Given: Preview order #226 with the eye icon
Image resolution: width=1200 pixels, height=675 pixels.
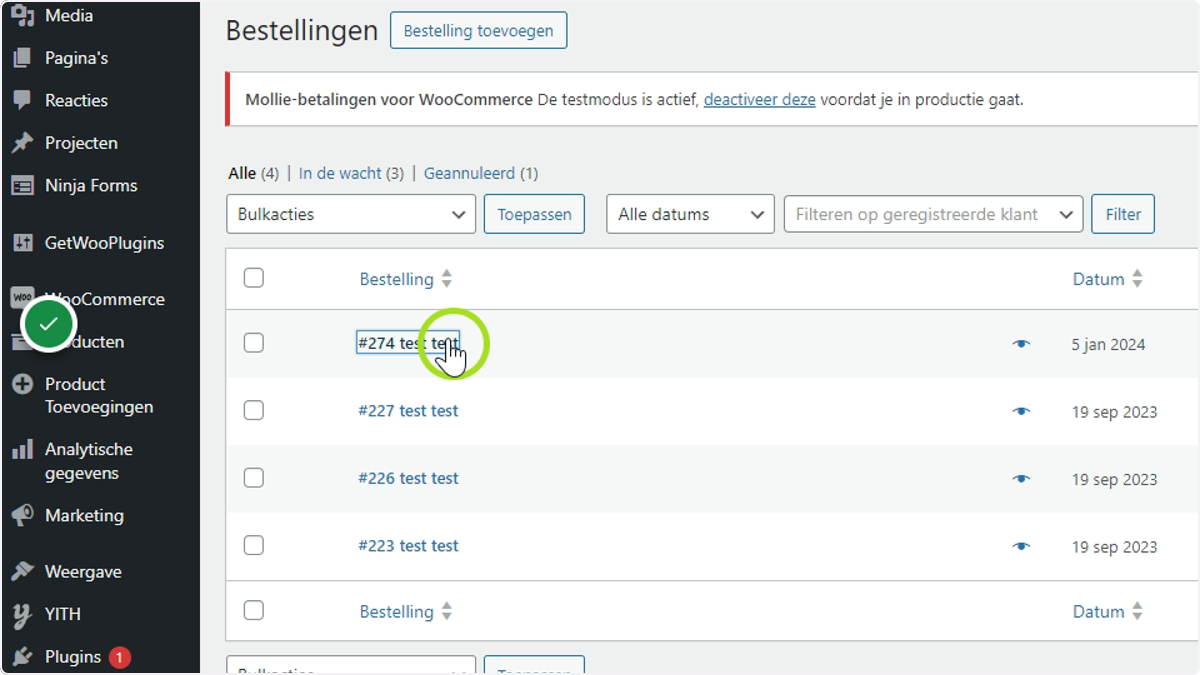Looking at the screenshot, I should tap(1021, 479).
